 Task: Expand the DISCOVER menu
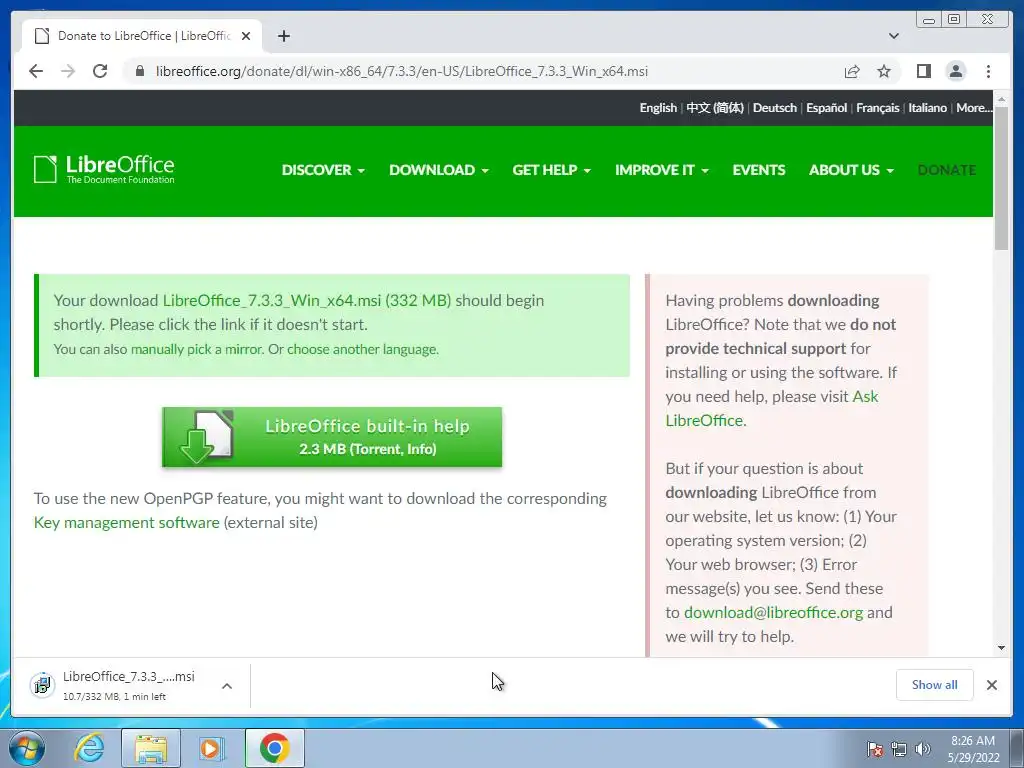click(x=323, y=170)
